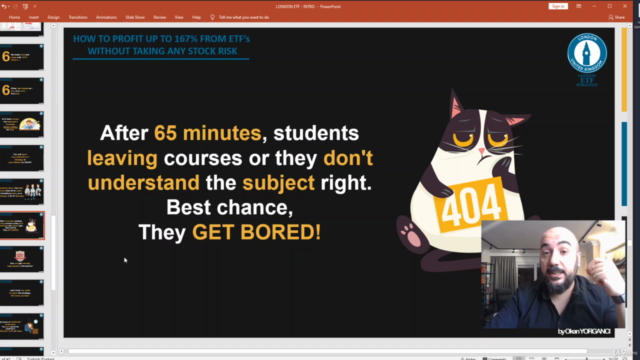Open Customize Quick Access Toolbar dropdown
The image size is (640, 360).
(x=35, y=7)
